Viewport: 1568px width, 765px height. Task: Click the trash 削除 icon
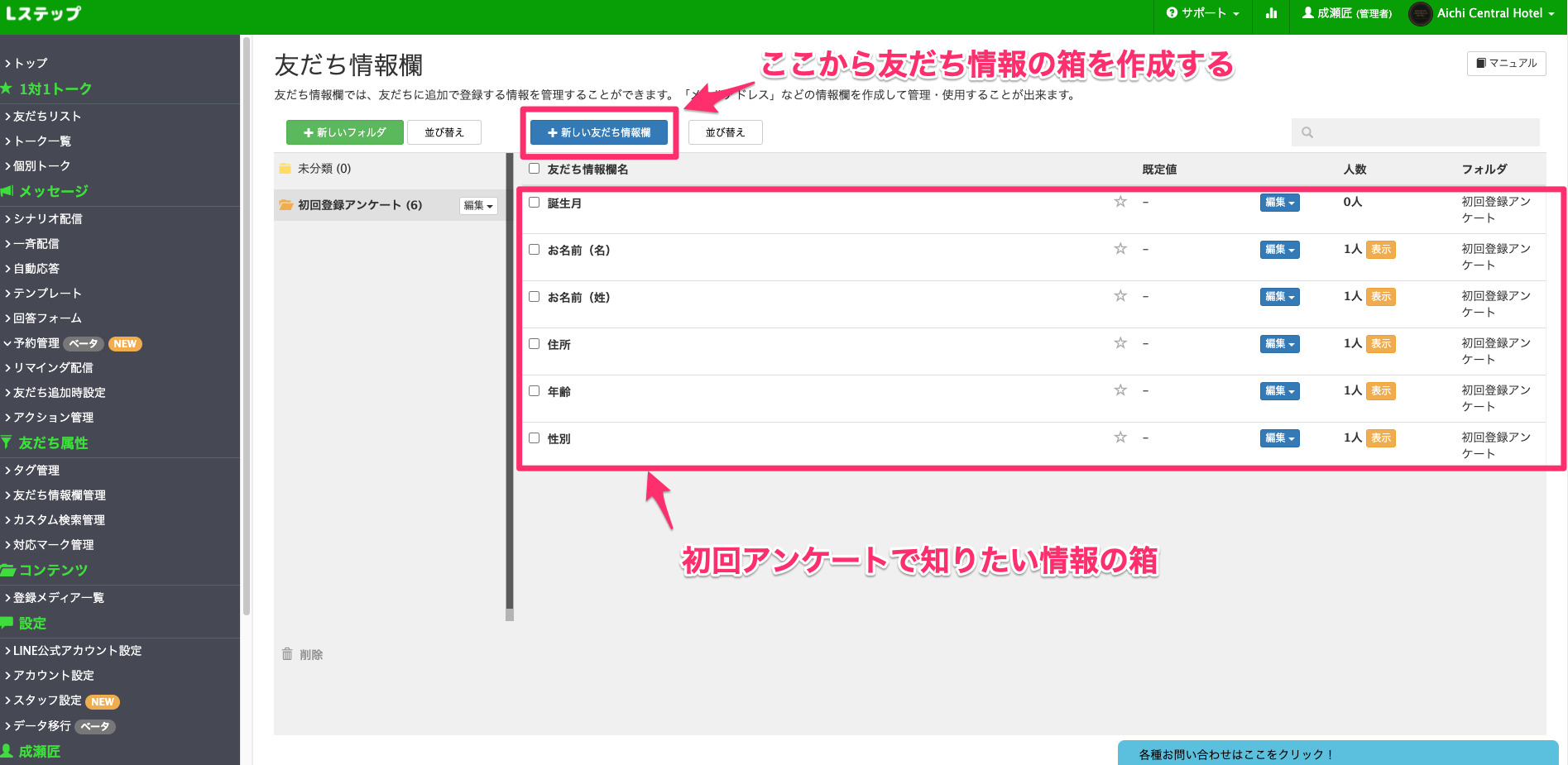[x=287, y=654]
